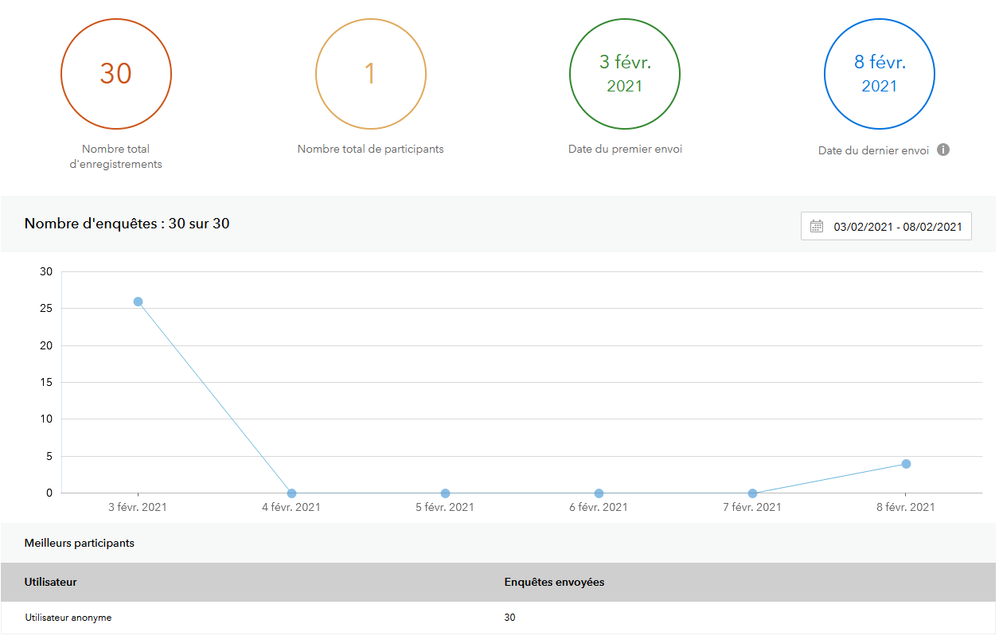Viewport: 999px width, 639px height.
Task: Click the yellow circle showing 1 participant
Action: [x=370, y=74]
